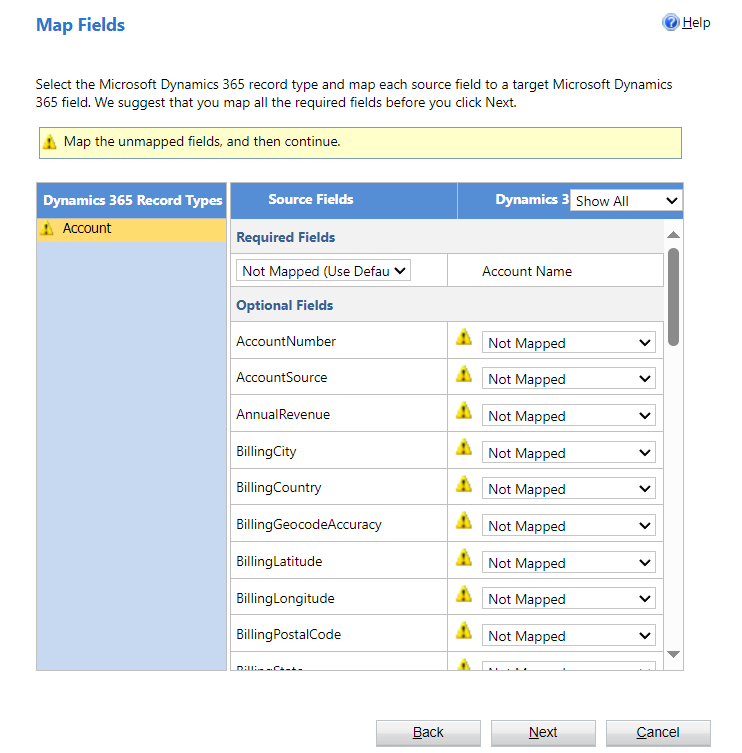Open the Show All filter dropdown

click(x=626, y=201)
